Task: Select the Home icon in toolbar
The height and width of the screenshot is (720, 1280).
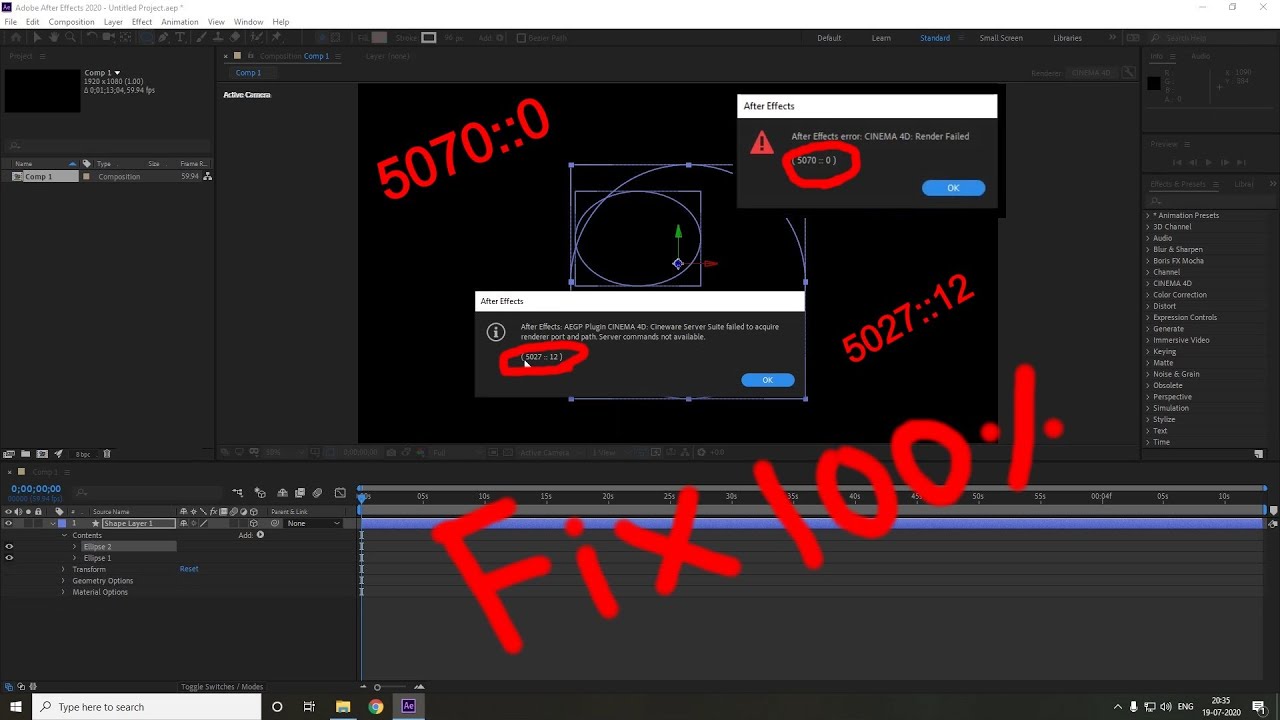Action: pyautogui.click(x=15, y=38)
